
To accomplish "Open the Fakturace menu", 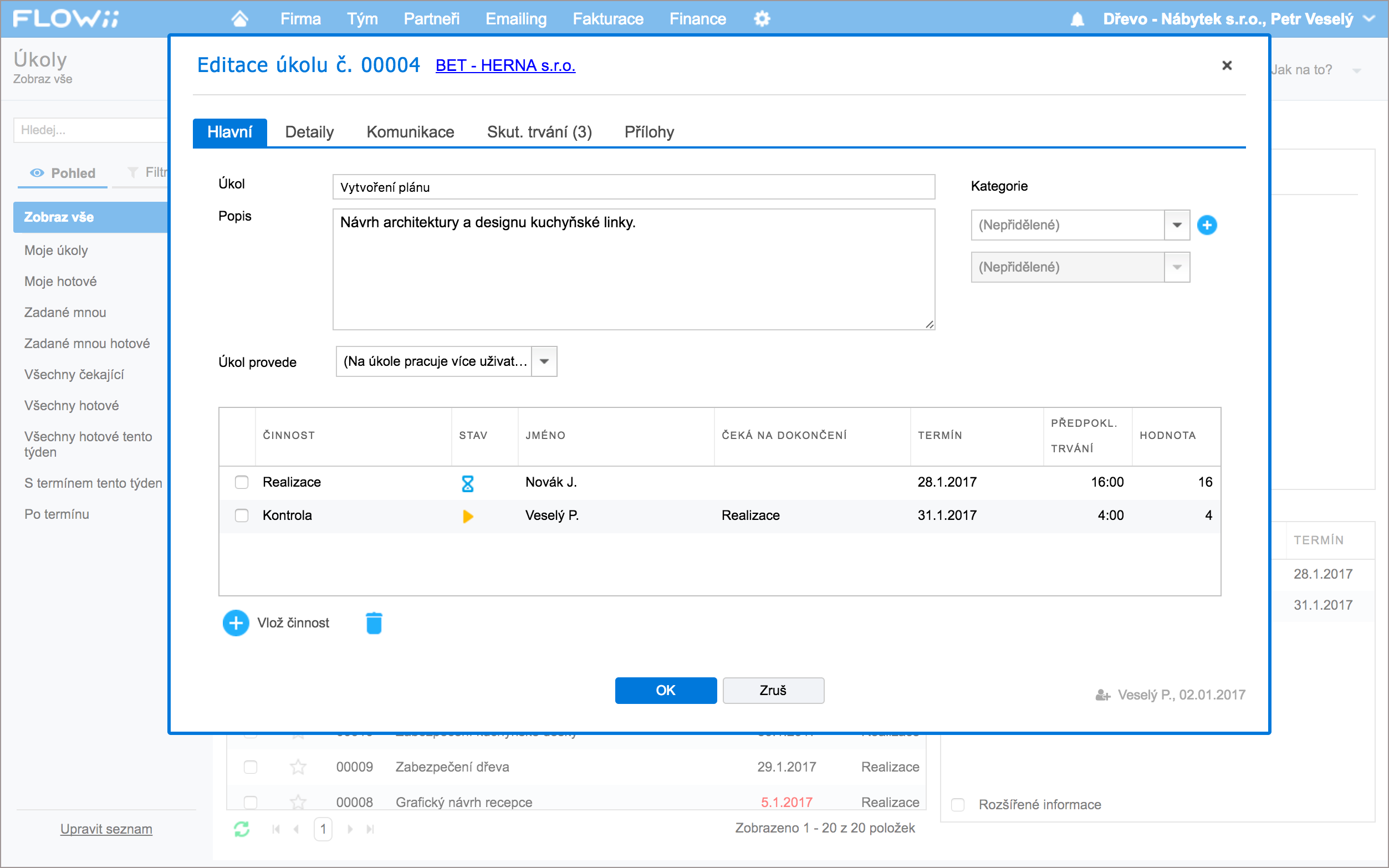I will pos(608,19).
